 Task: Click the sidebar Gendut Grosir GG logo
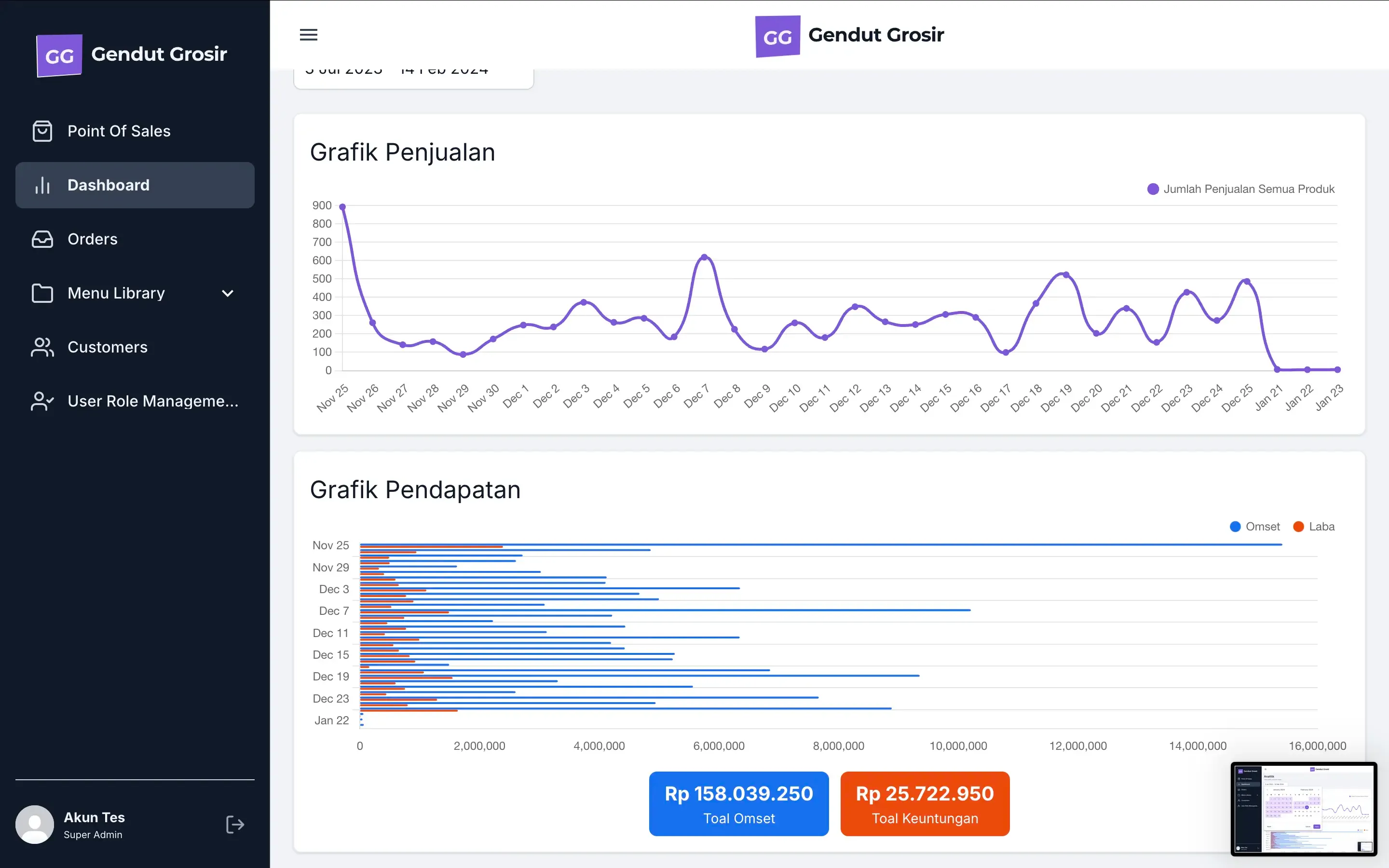[59, 55]
